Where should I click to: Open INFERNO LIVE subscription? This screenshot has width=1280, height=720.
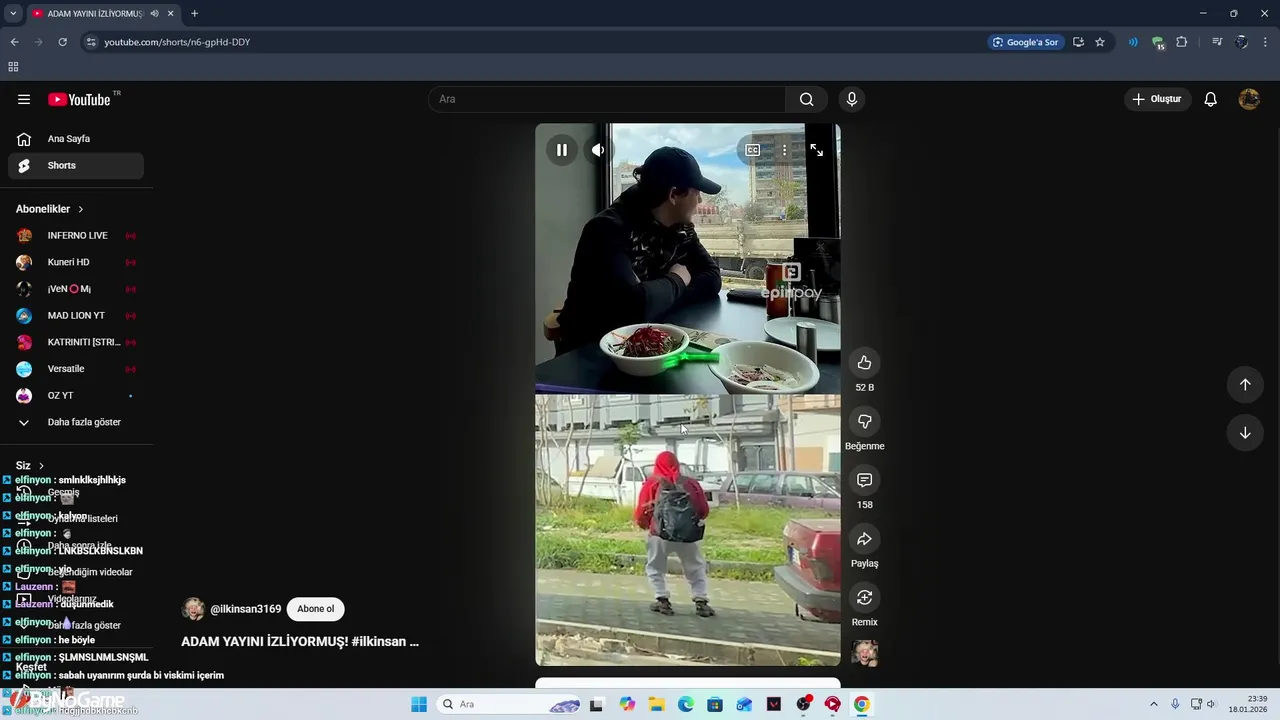click(76, 236)
